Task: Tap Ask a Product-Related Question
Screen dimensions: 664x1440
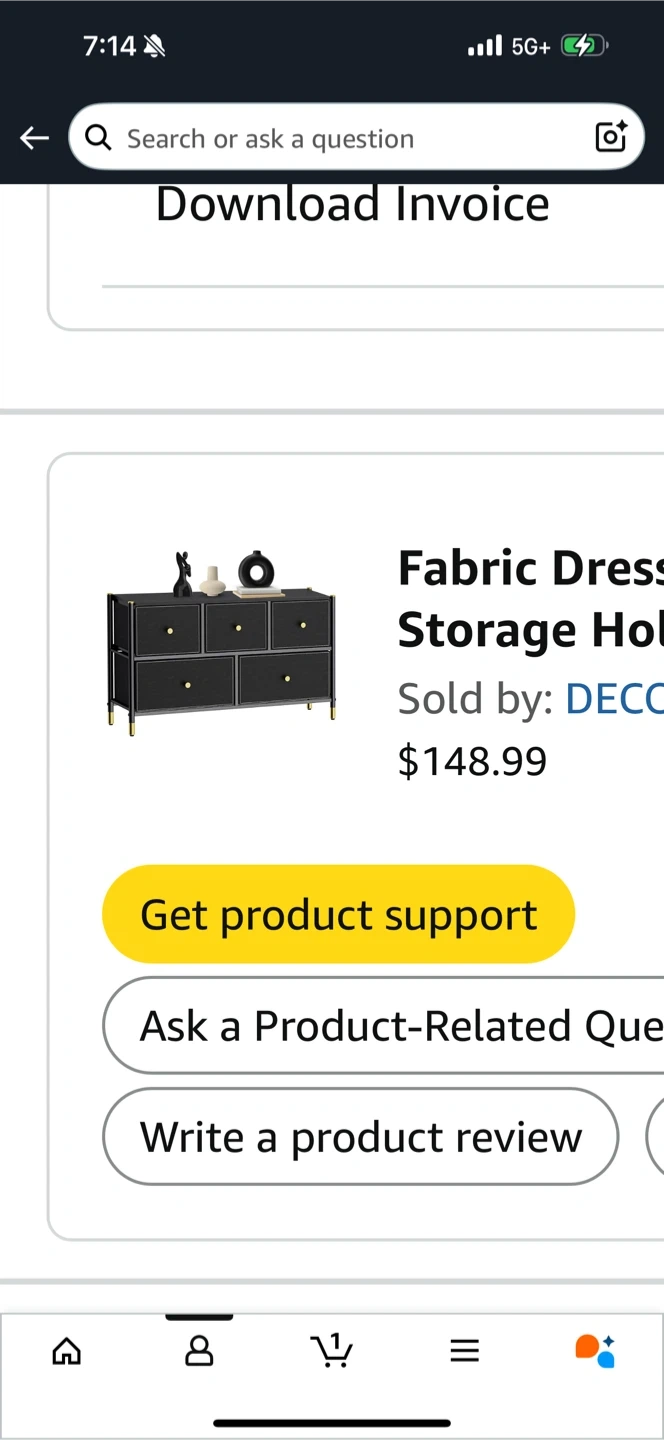Action: tap(400, 1026)
